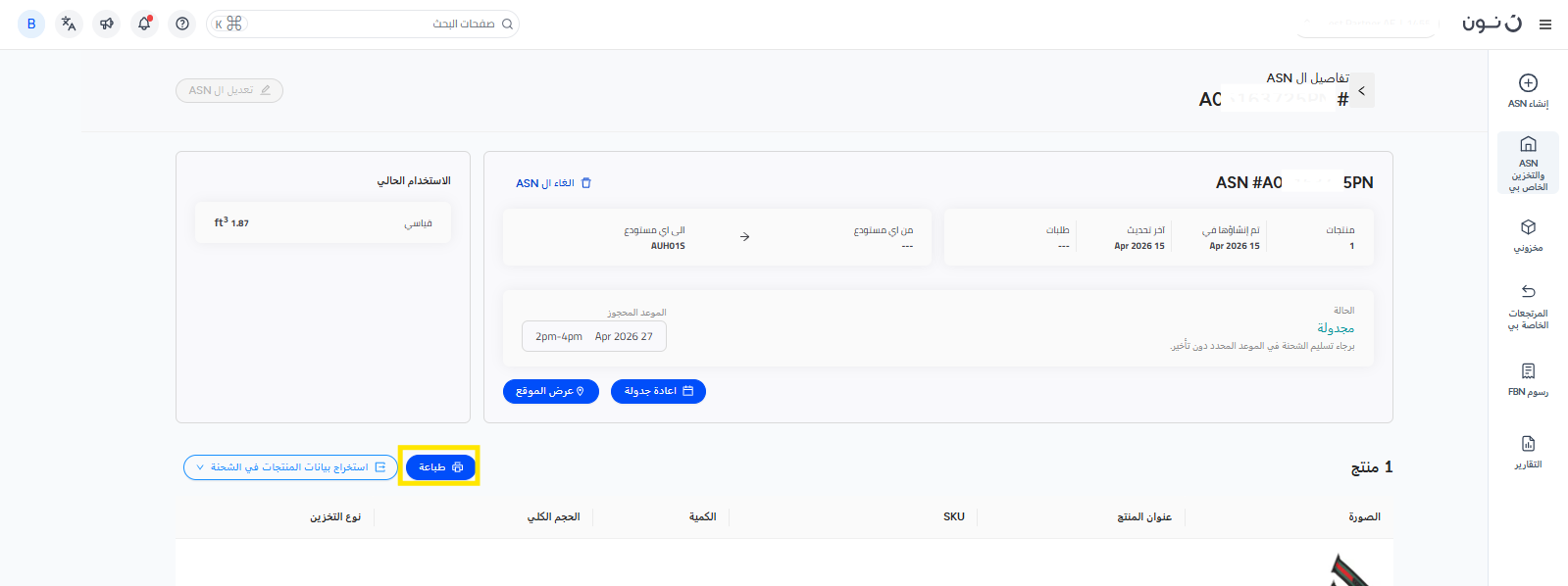Screen dimensions: 1568x586
Task: Open التقارير in the sidebar
Action: pos(1528,452)
